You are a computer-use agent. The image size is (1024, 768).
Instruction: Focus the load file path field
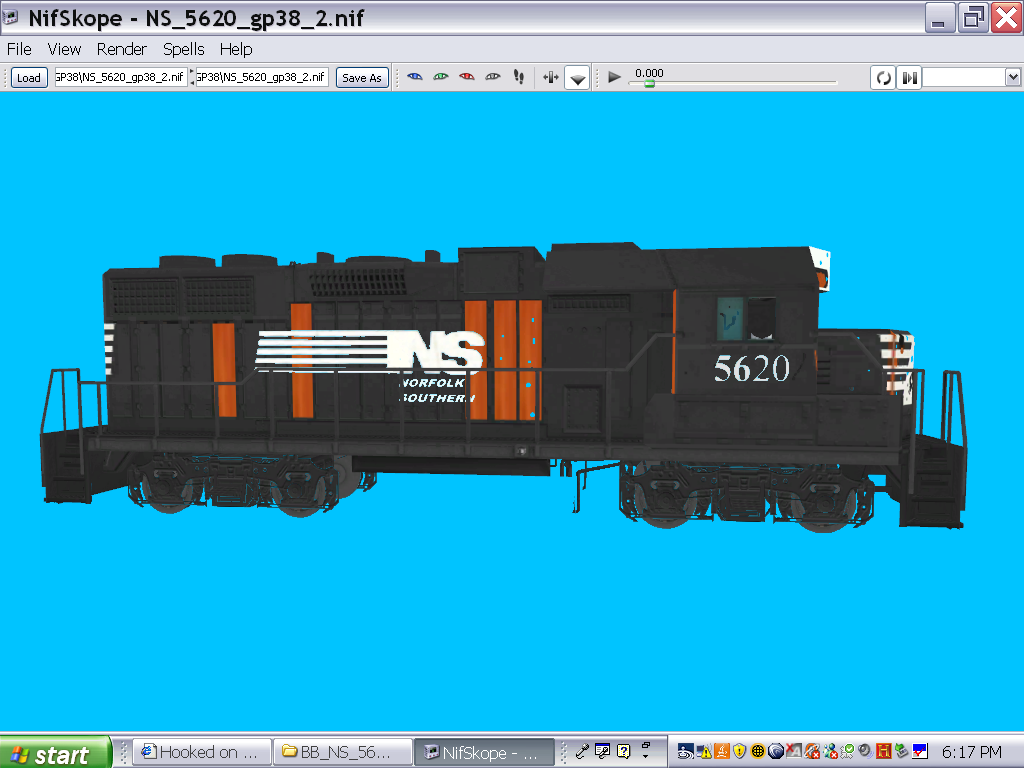121,77
